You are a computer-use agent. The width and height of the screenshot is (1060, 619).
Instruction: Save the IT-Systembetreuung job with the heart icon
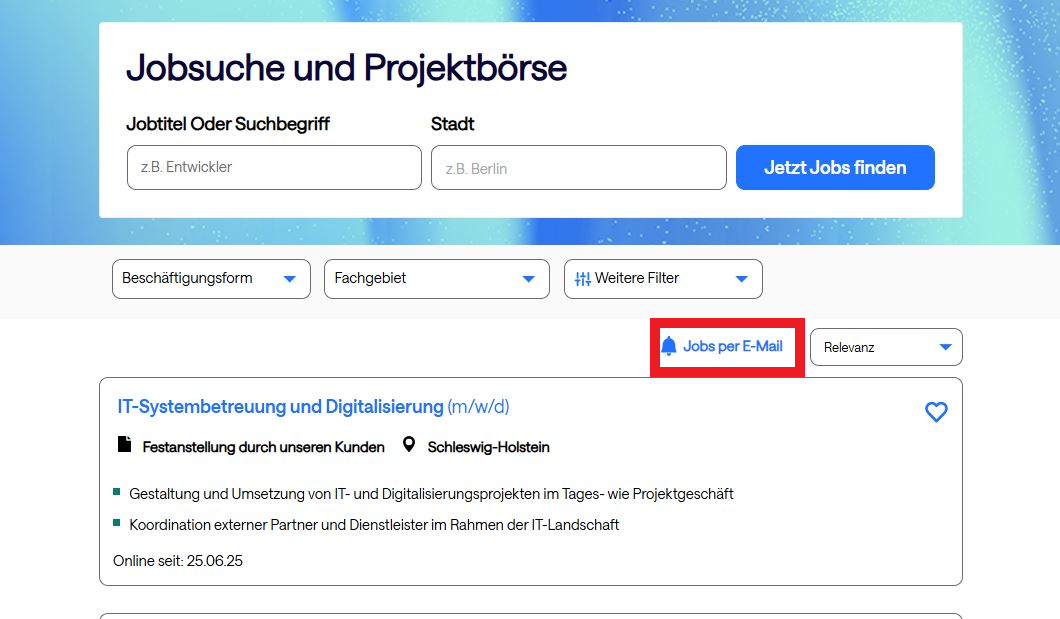point(936,412)
